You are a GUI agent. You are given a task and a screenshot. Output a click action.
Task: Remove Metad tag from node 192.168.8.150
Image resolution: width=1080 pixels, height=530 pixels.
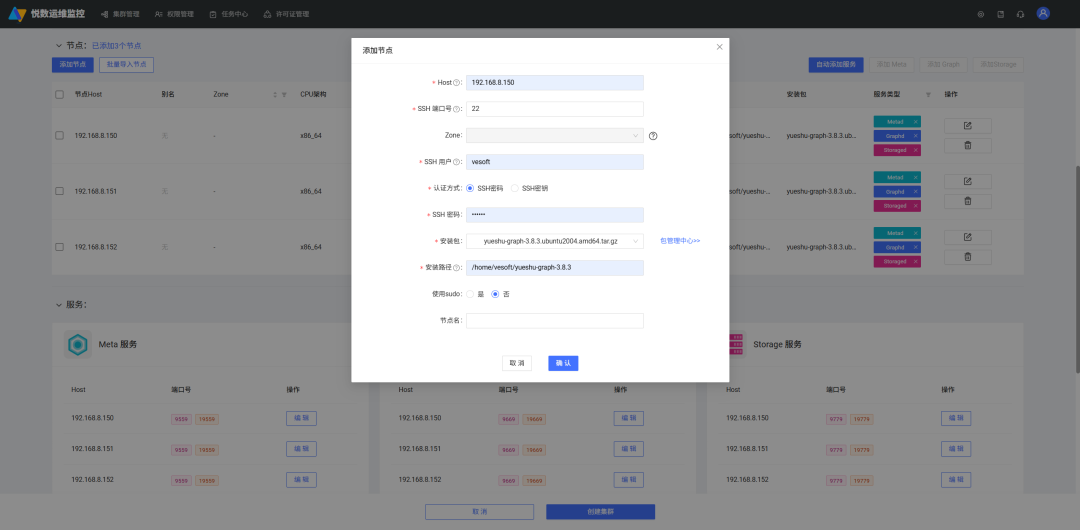click(x=915, y=121)
